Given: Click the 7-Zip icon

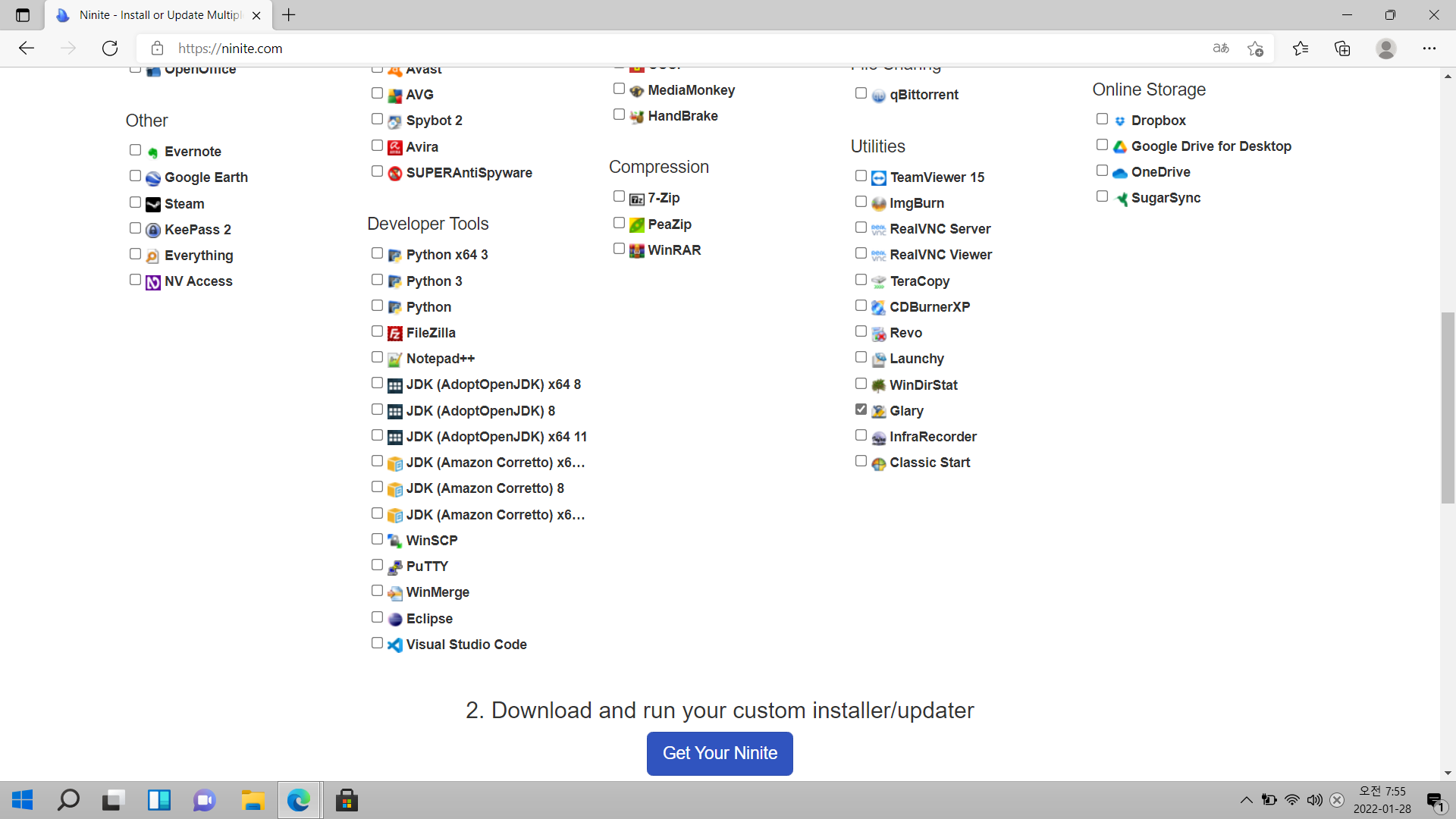Looking at the screenshot, I should click(636, 199).
